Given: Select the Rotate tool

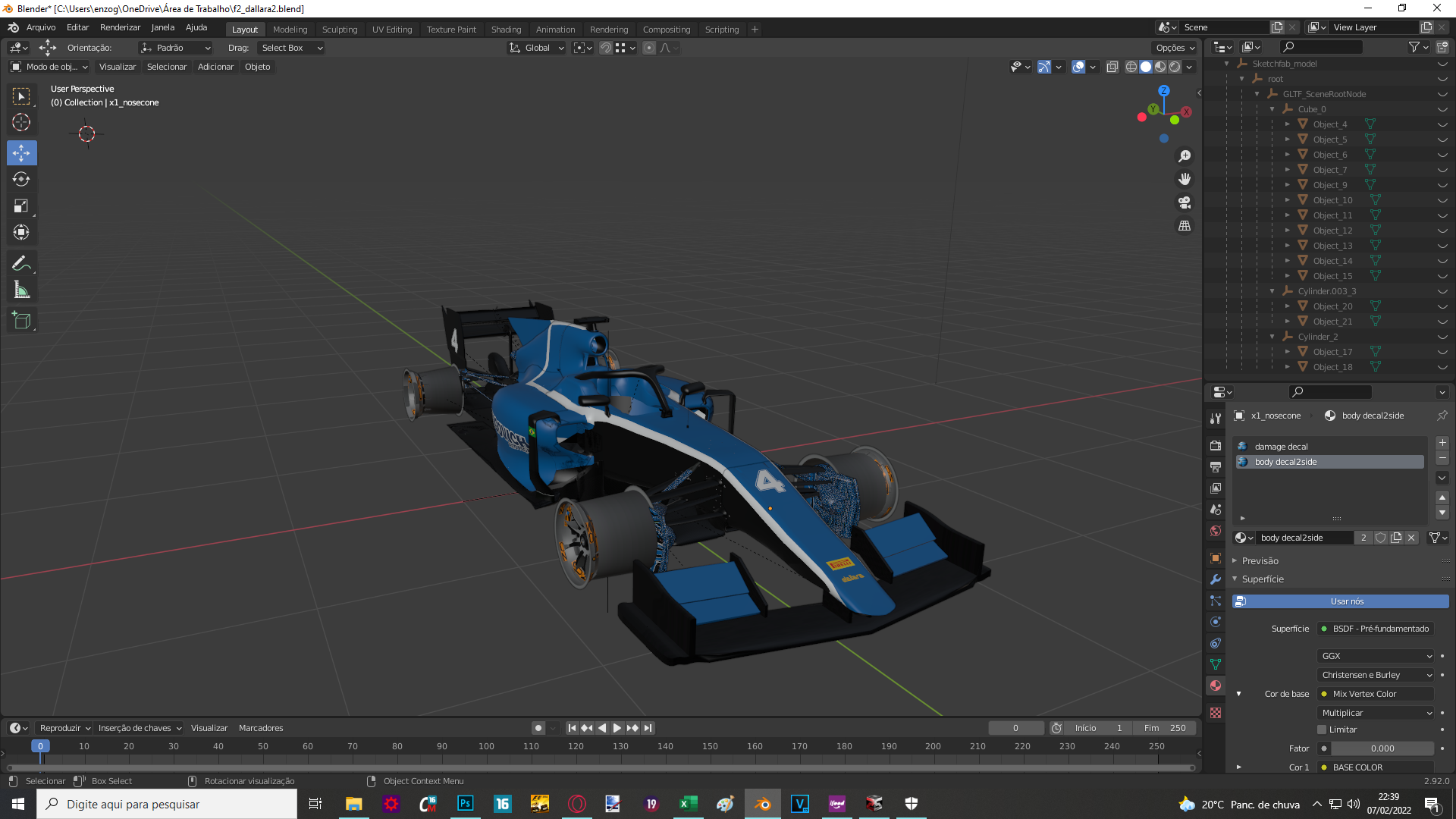Looking at the screenshot, I should click(21, 180).
